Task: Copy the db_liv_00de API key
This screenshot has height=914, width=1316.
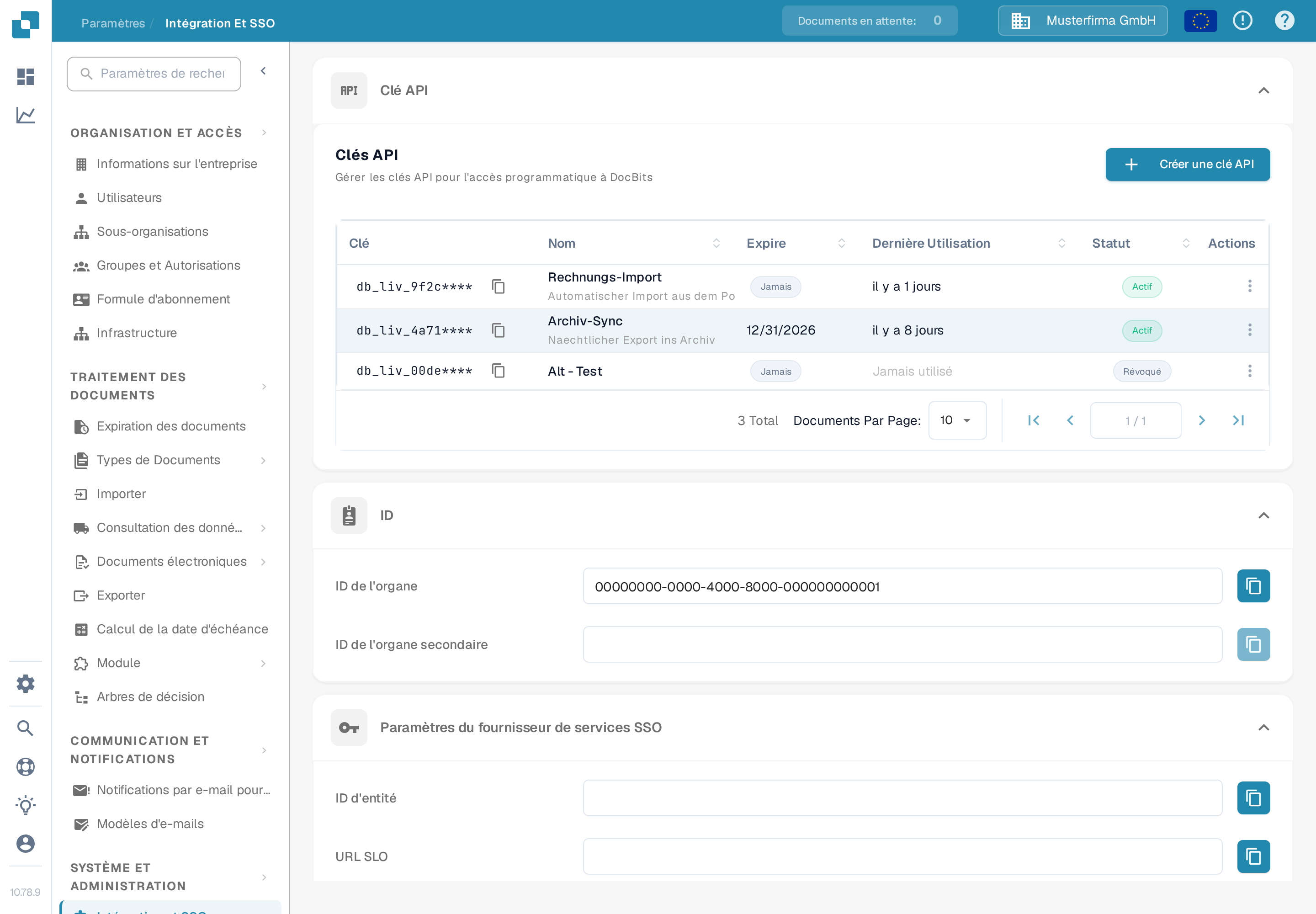Action: point(498,371)
